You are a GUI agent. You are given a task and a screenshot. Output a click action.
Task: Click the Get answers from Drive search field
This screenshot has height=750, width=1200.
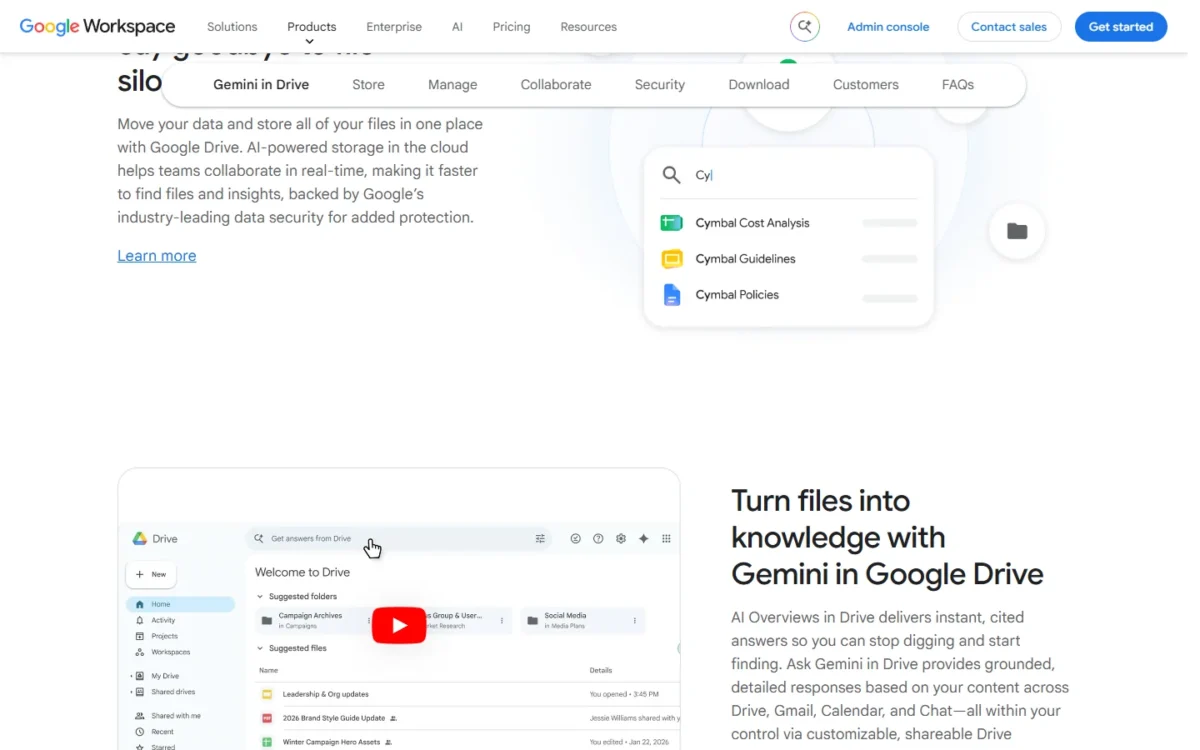click(400, 538)
